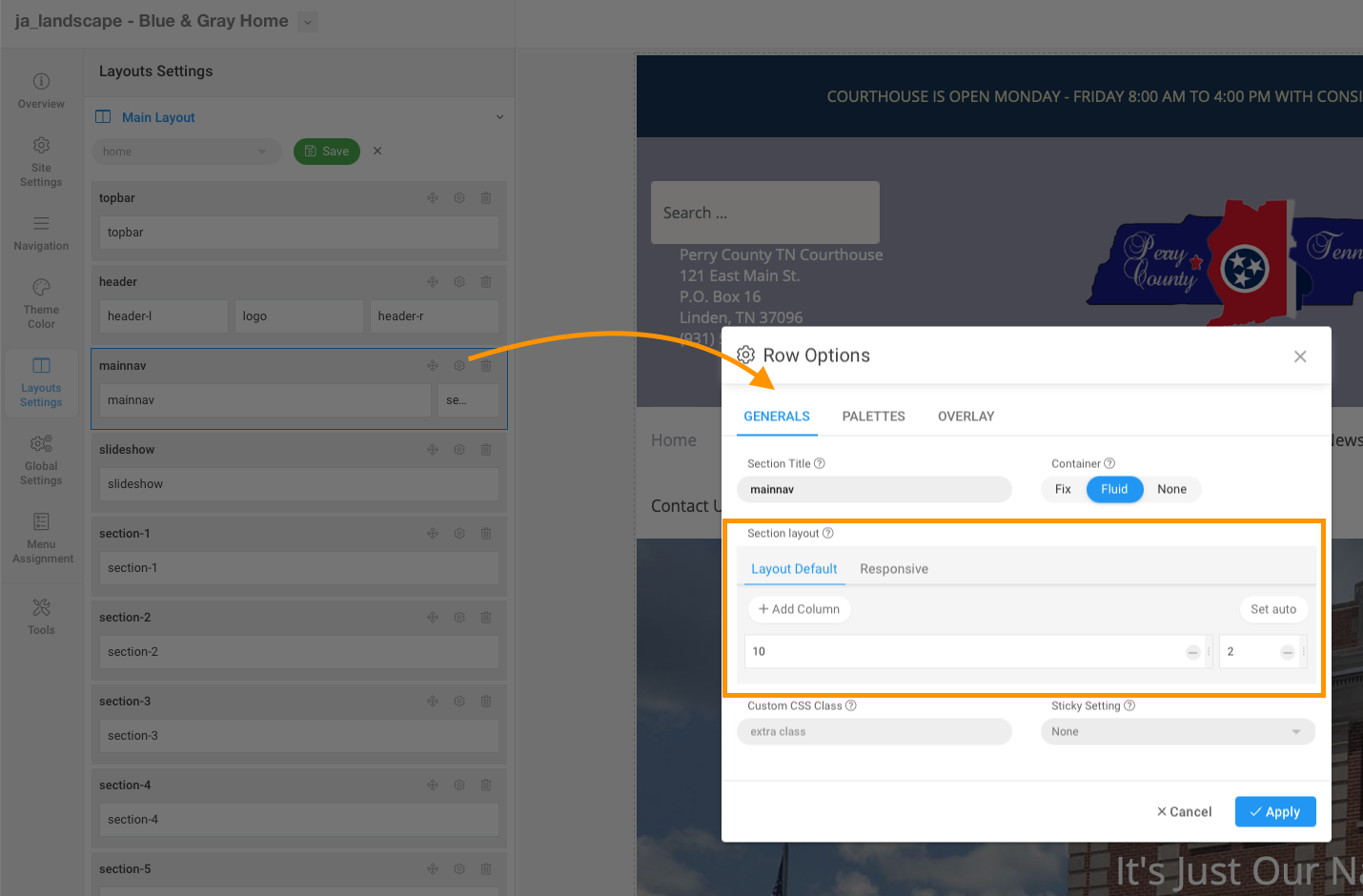Click the mainnav row move handle icon
Image resolution: width=1363 pixels, height=896 pixels.
pos(433,366)
